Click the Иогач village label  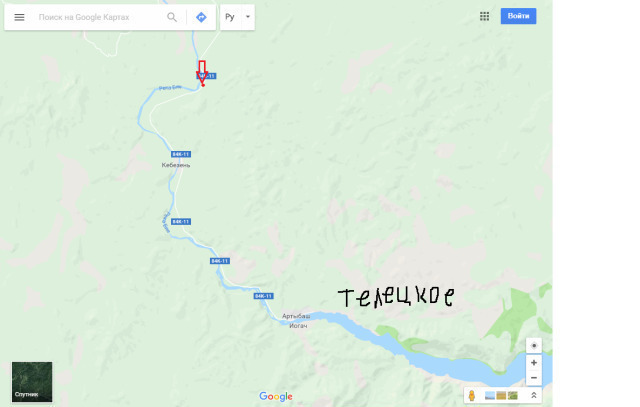(x=298, y=326)
